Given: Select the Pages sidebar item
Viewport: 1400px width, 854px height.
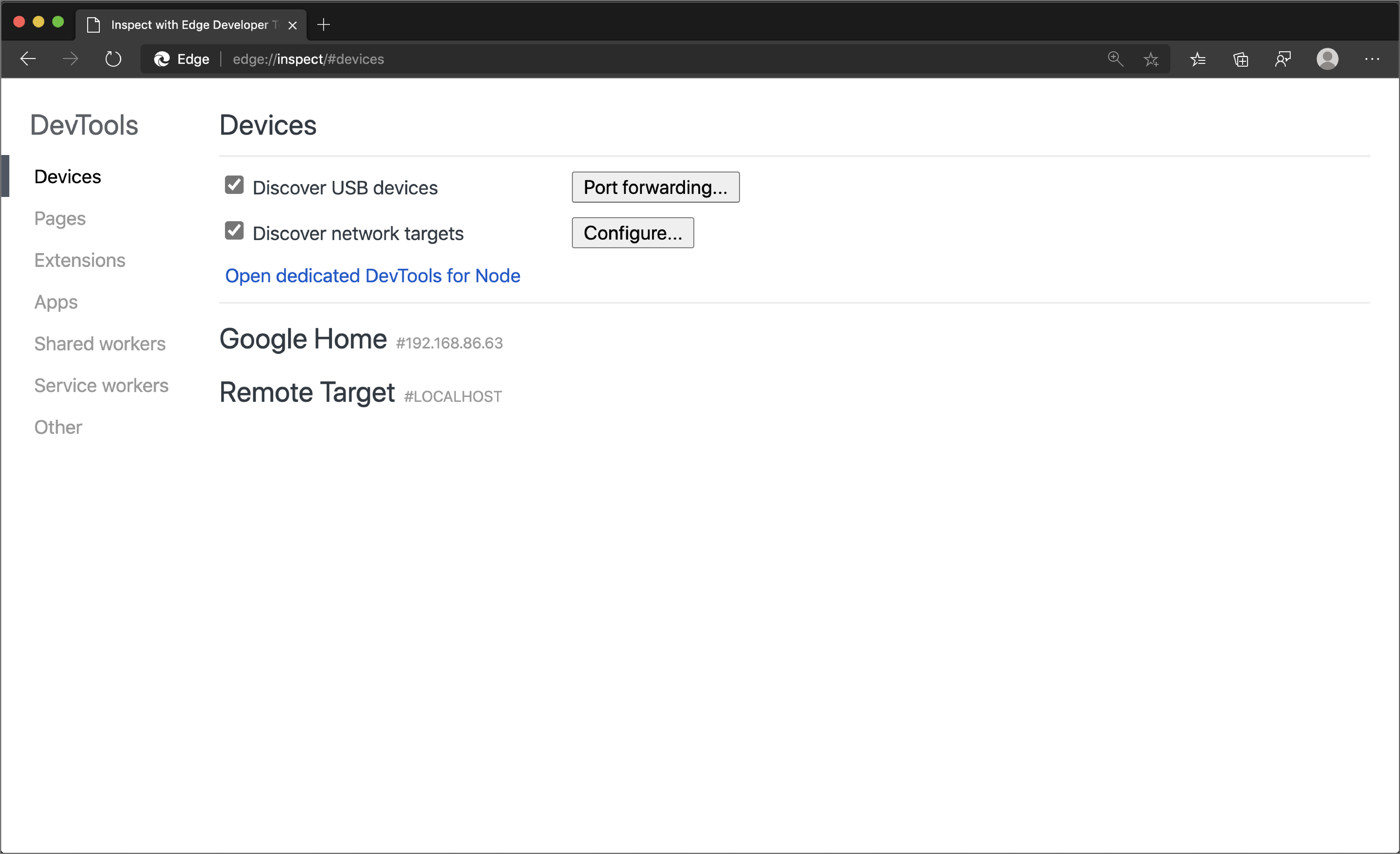Looking at the screenshot, I should [59, 218].
